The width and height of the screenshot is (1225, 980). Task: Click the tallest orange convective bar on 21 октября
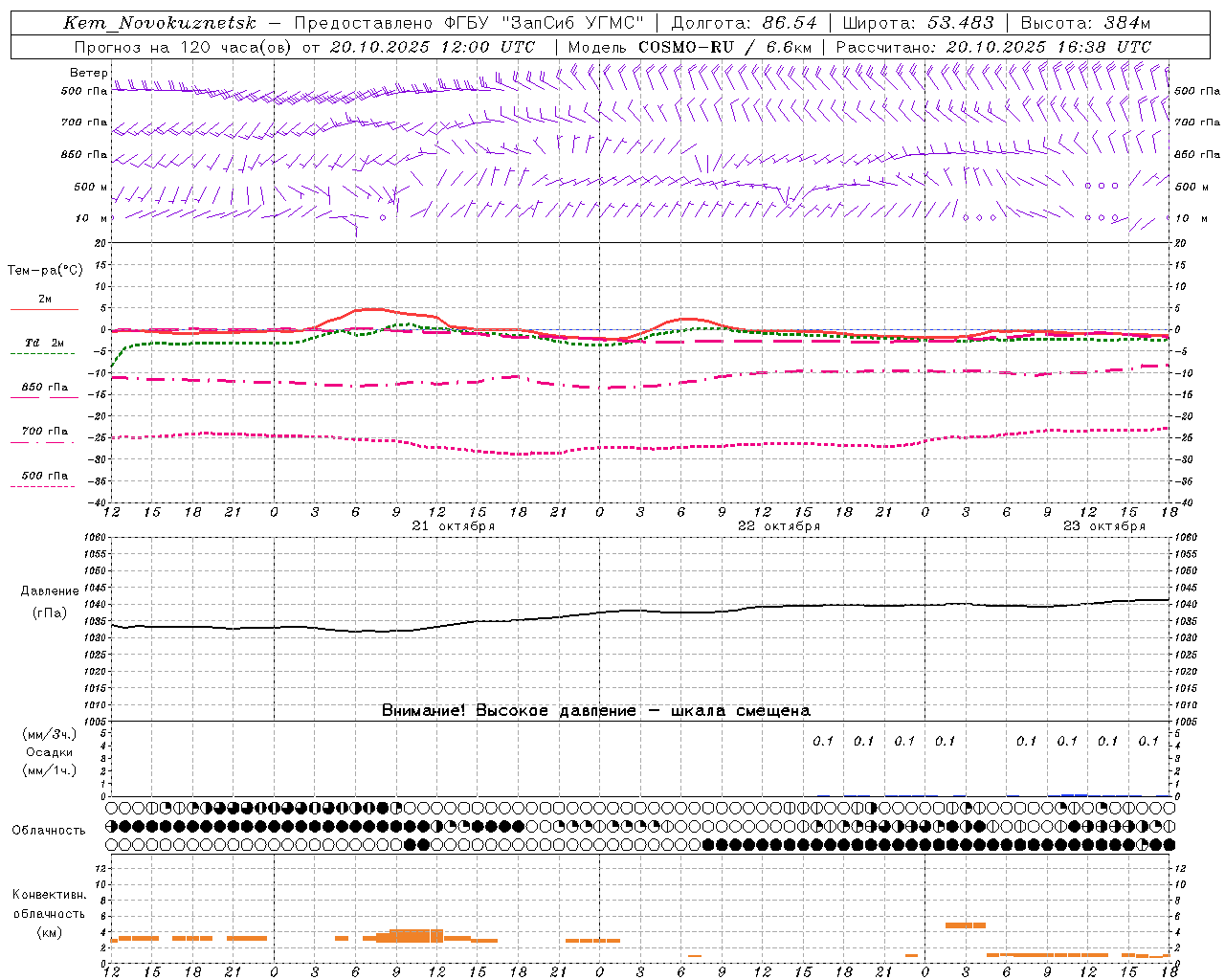(x=416, y=936)
